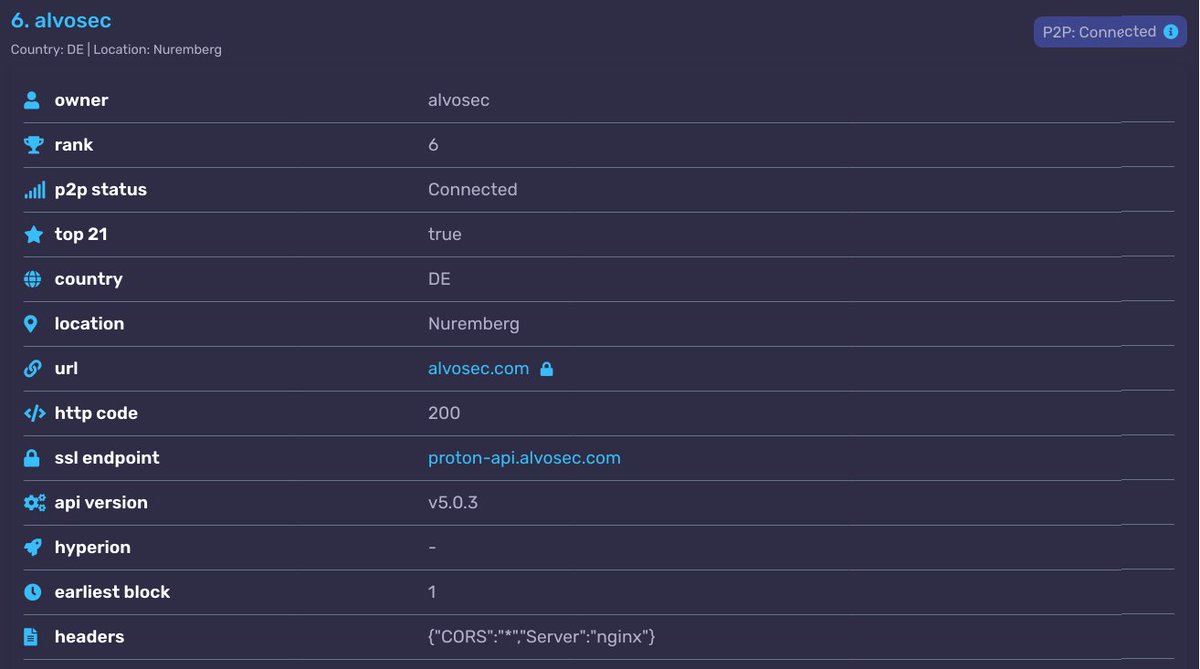Click the code brackets icon beside http code
This screenshot has width=1200, height=669.
[34, 413]
